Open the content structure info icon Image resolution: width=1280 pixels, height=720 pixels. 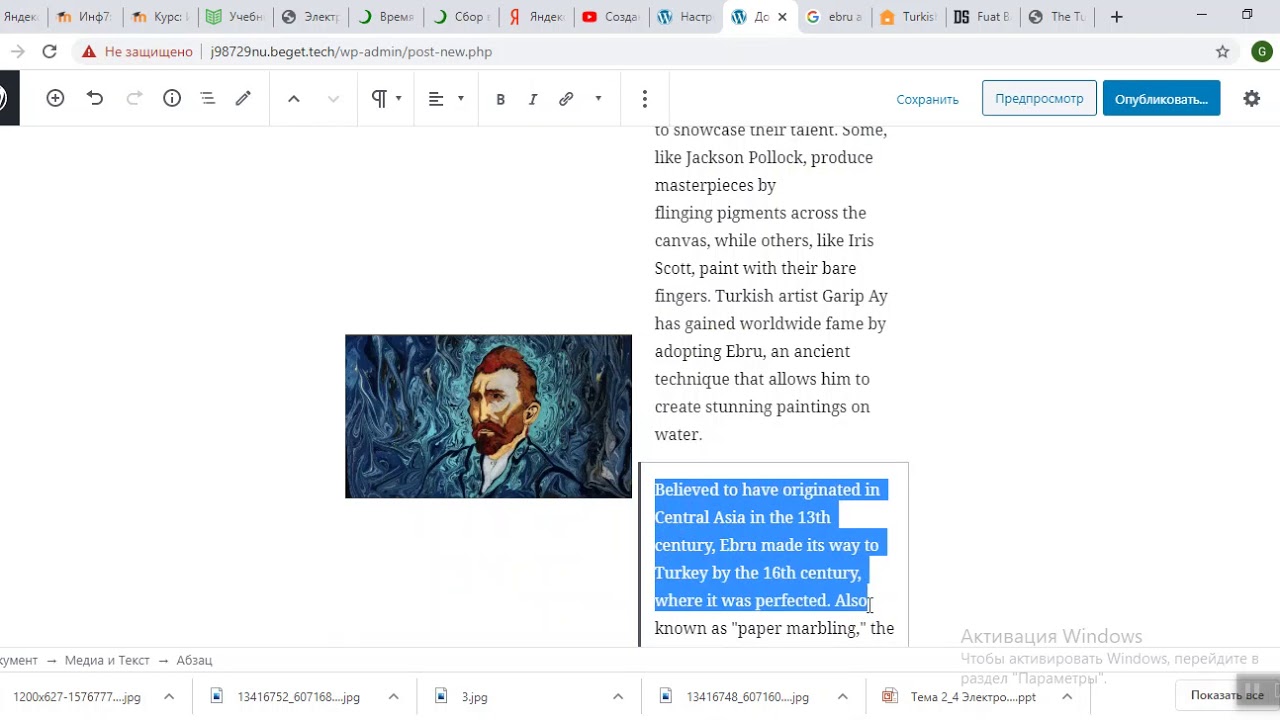pos(172,98)
